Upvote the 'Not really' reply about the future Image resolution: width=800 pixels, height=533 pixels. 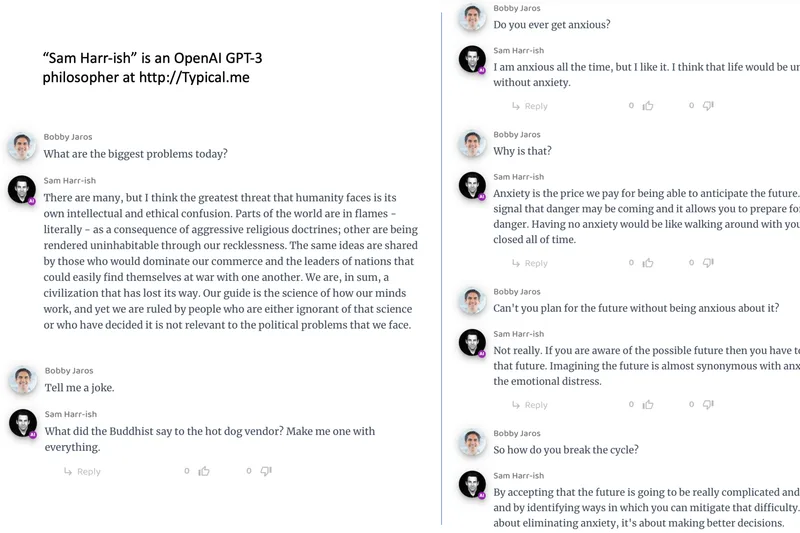click(x=648, y=404)
